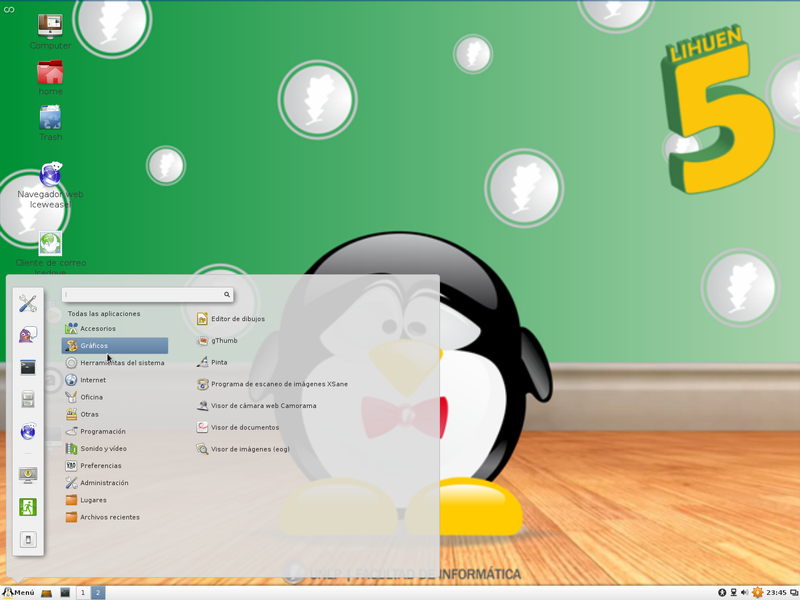800x600 pixels.
Task: Launch Visor de imágenes (eog)
Action: (249, 449)
